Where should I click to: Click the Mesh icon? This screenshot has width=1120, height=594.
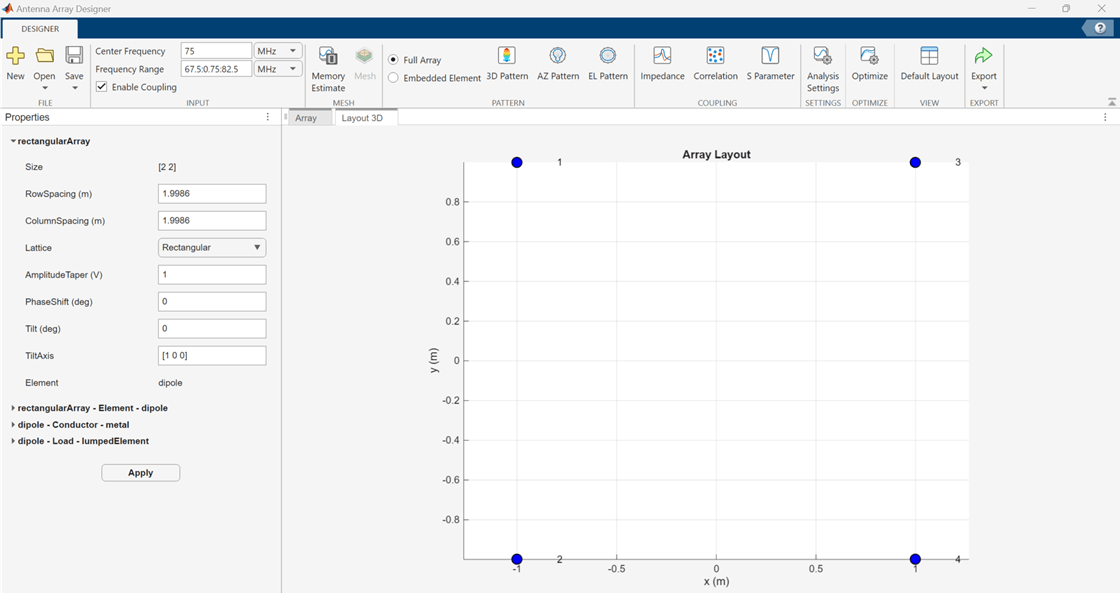click(x=364, y=56)
